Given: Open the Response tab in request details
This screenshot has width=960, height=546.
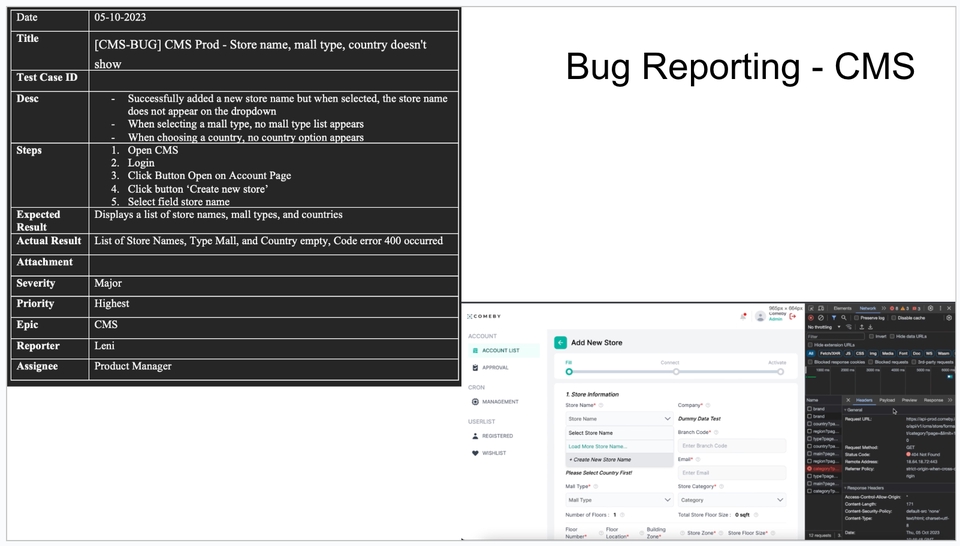Looking at the screenshot, I should [934, 400].
